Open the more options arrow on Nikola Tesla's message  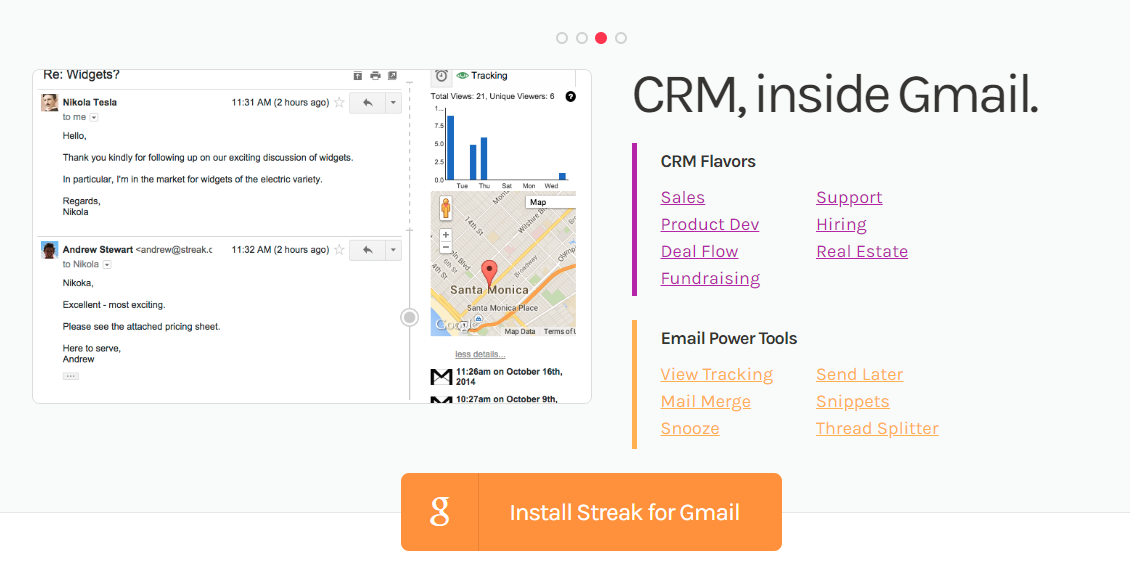click(393, 102)
